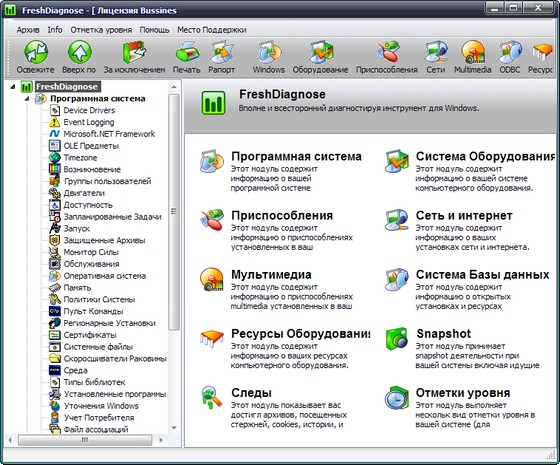Click the Сеть и интернет heading link

pos(464,216)
